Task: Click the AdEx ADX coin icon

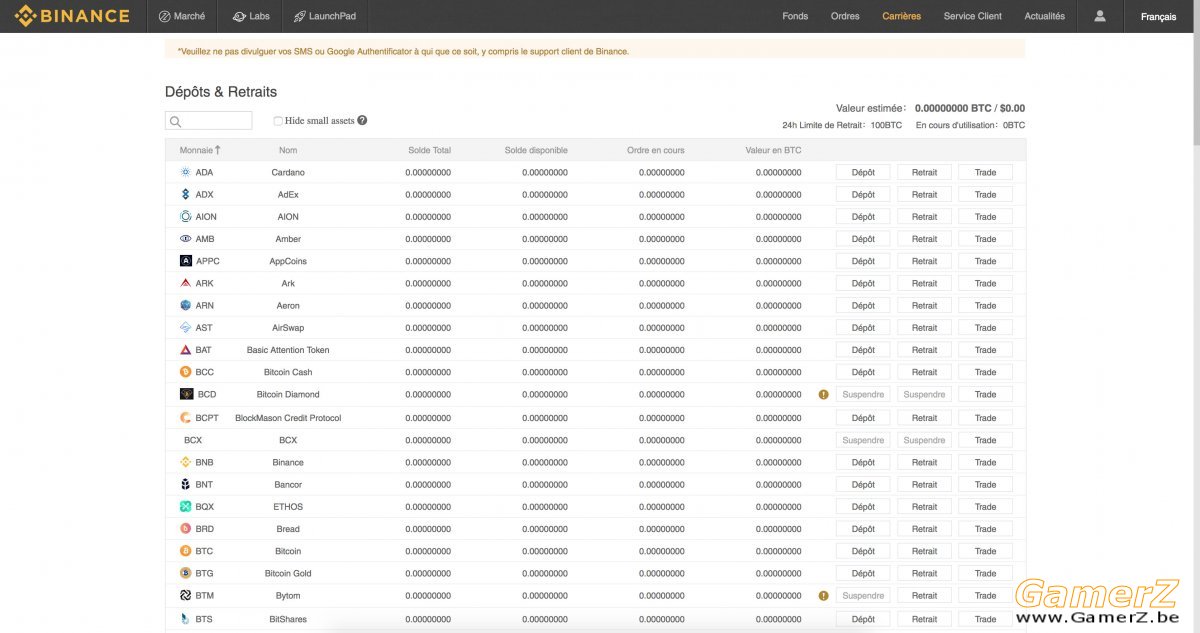Action: [185, 194]
